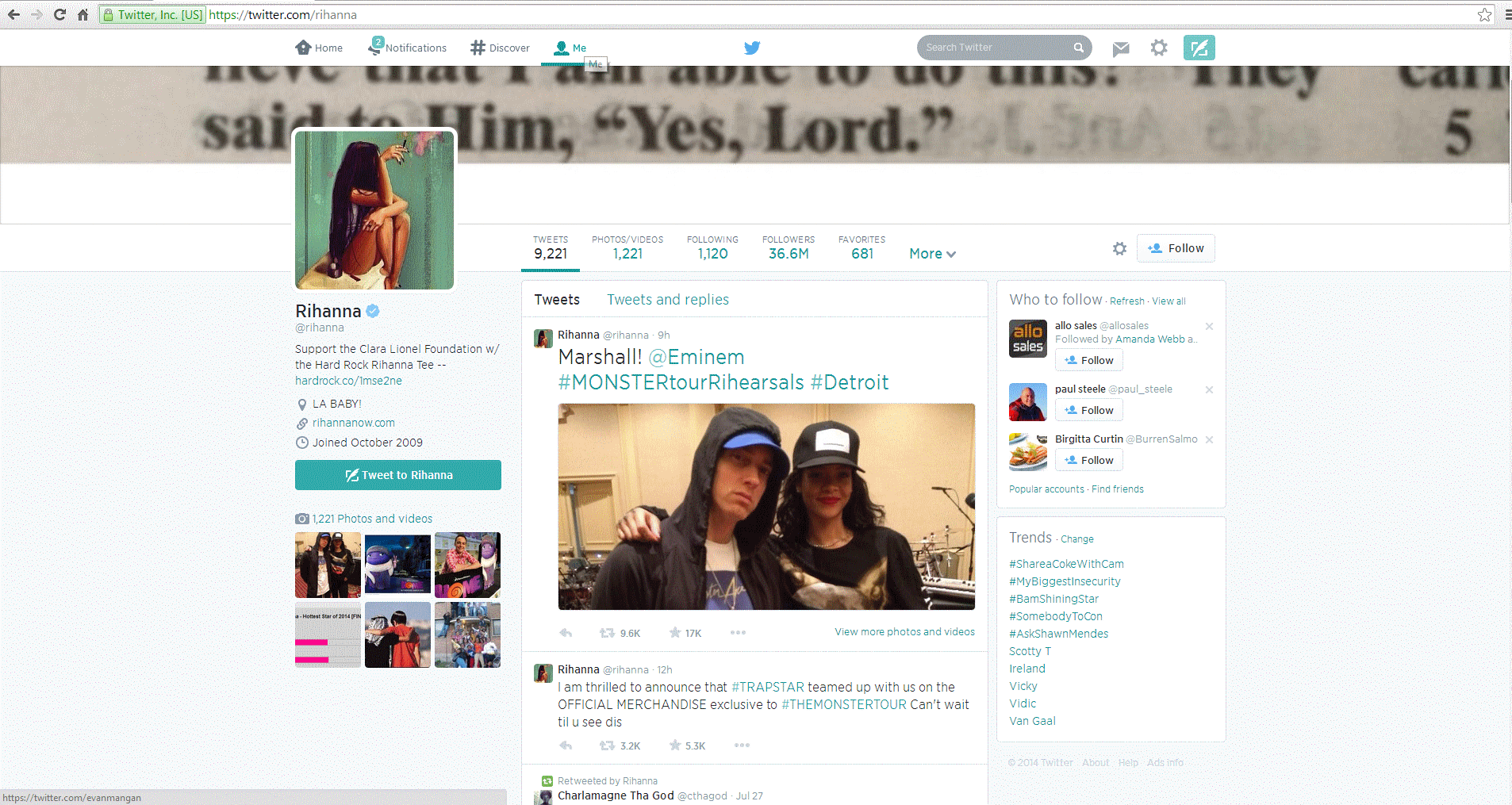Click the paul steele avatar
The image size is (1512, 805).
click(1027, 401)
